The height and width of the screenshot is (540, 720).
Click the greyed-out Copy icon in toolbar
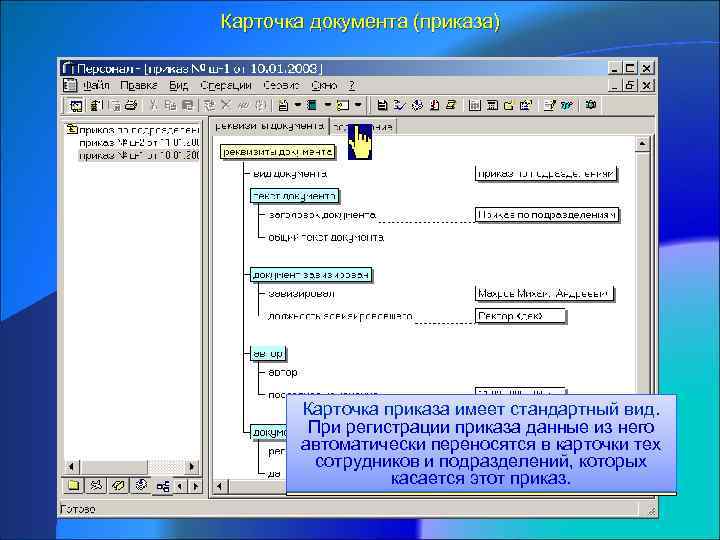pos(170,106)
